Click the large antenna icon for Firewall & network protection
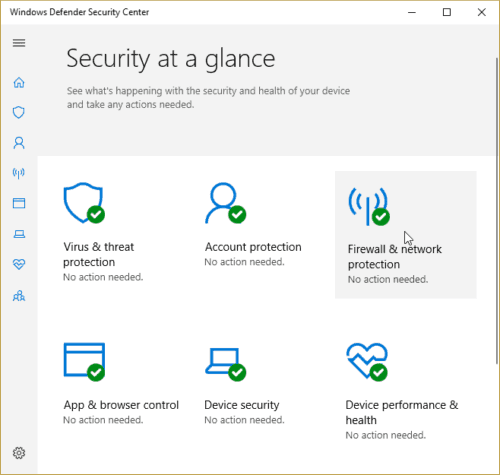The width and height of the screenshot is (500, 475). pyautogui.click(x=369, y=206)
